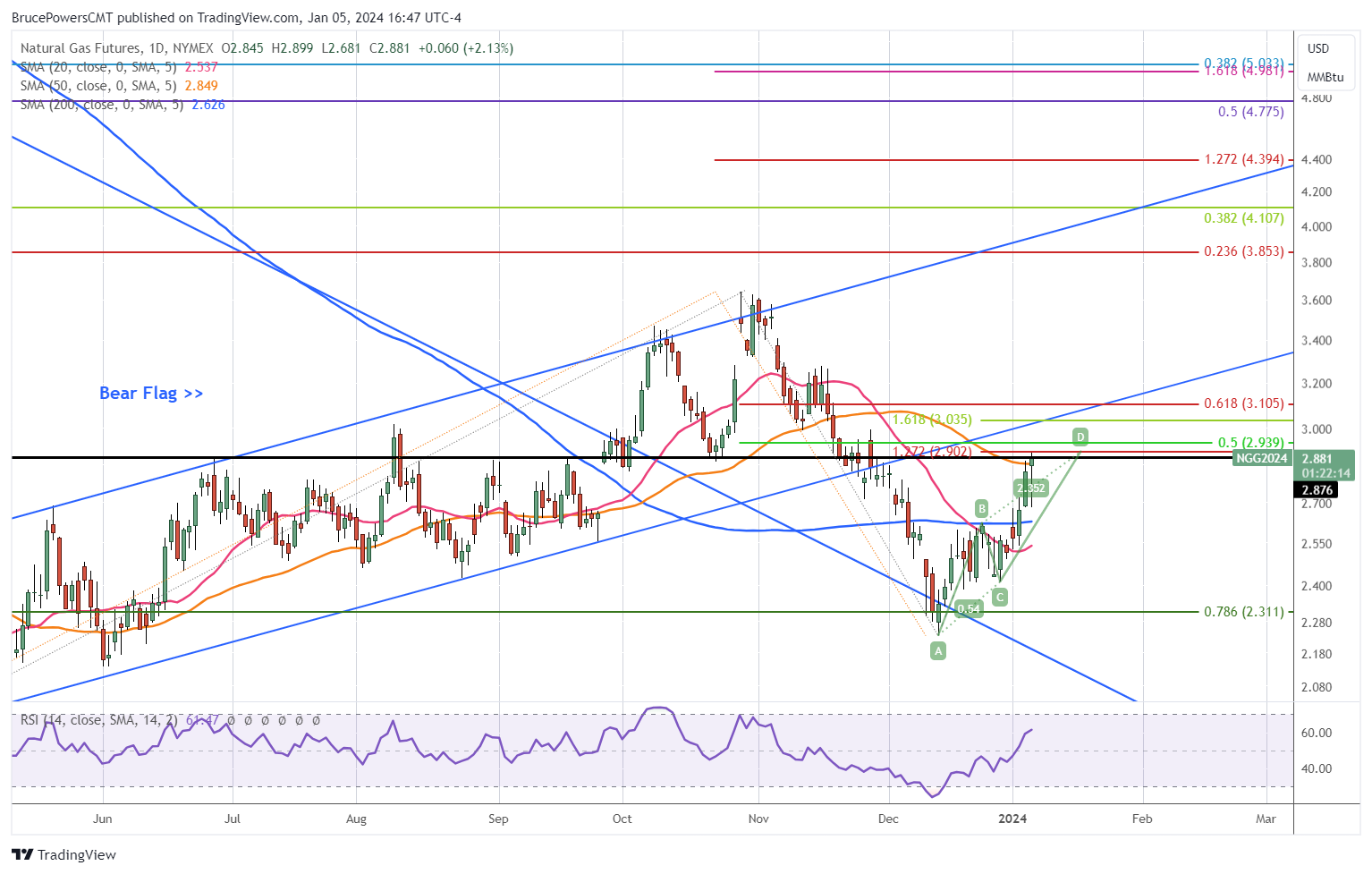The image size is (1372, 874).
Task: Click the Feb label on time axis
Action: click(x=1142, y=819)
